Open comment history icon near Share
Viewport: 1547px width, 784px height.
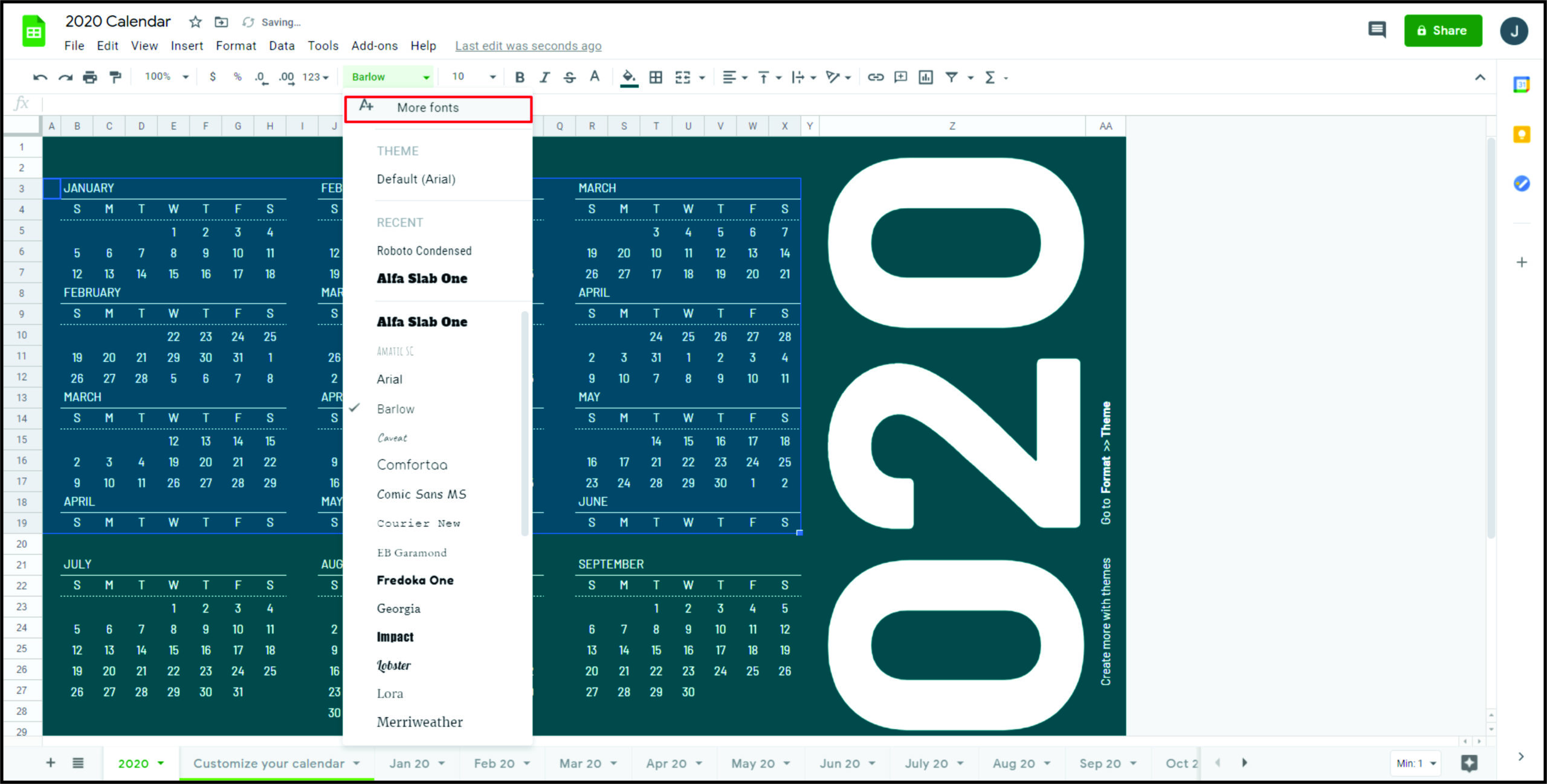(1377, 30)
